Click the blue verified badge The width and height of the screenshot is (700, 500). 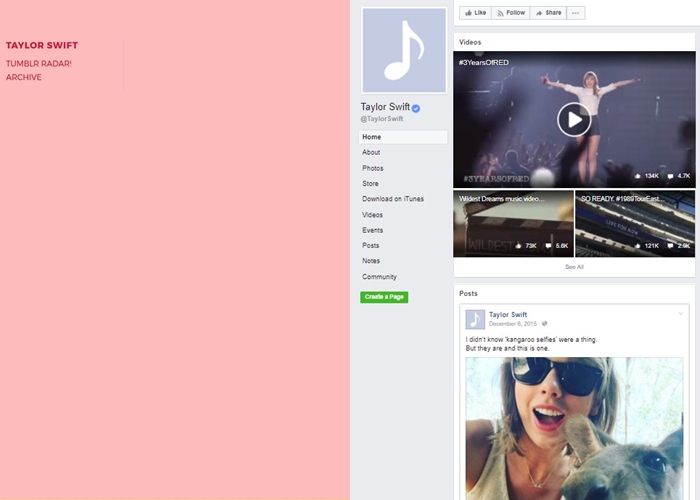click(x=416, y=107)
